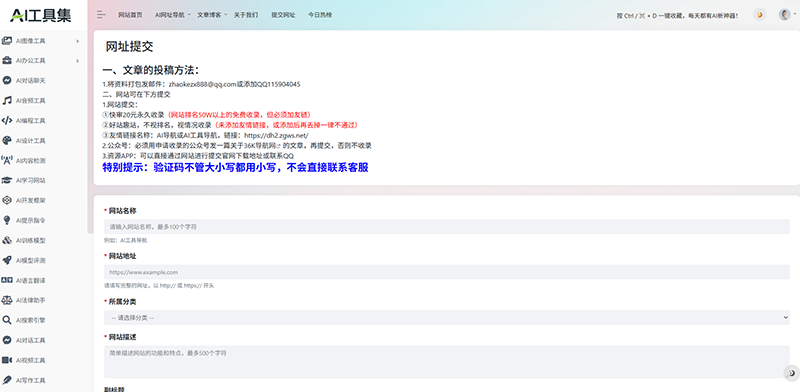
Task: Click into the 网站名称 input field
Action: (446, 227)
